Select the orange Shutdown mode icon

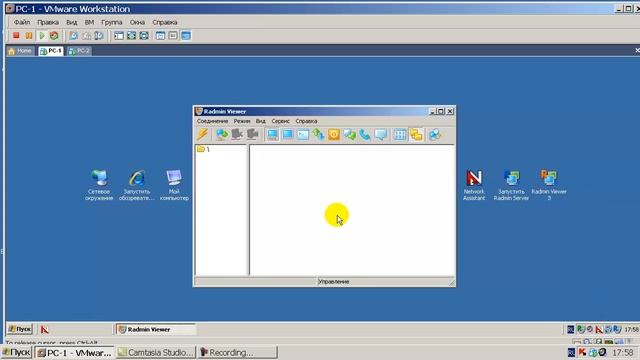click(334, 134)
